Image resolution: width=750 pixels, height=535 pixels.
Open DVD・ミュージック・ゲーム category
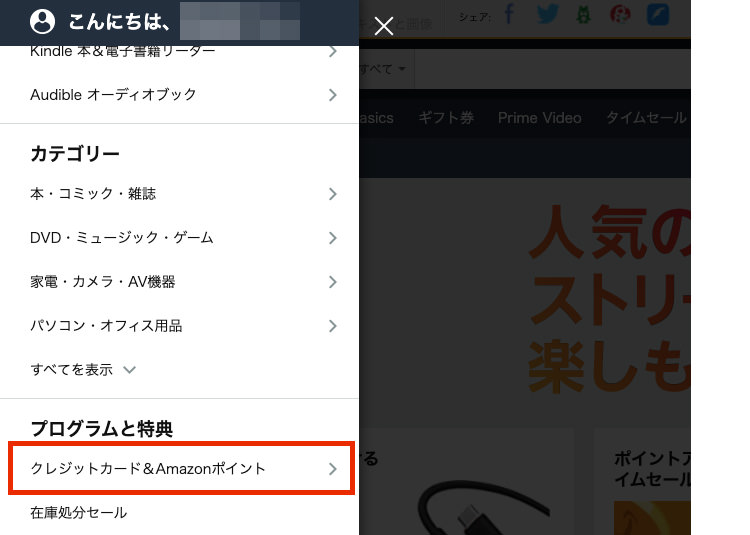[x=179, y=238]
